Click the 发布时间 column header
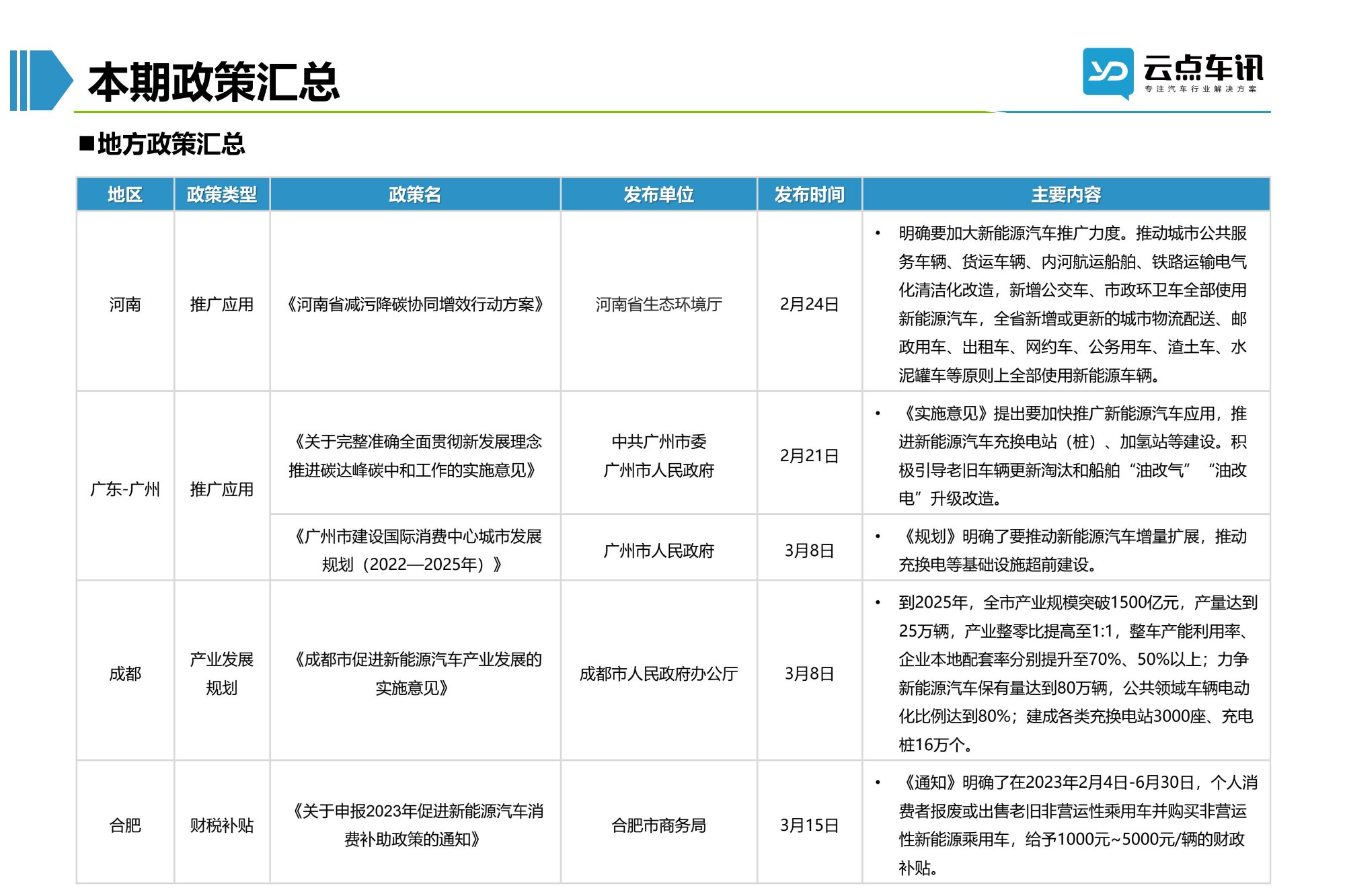1345x896 pixels. point(810,194)
